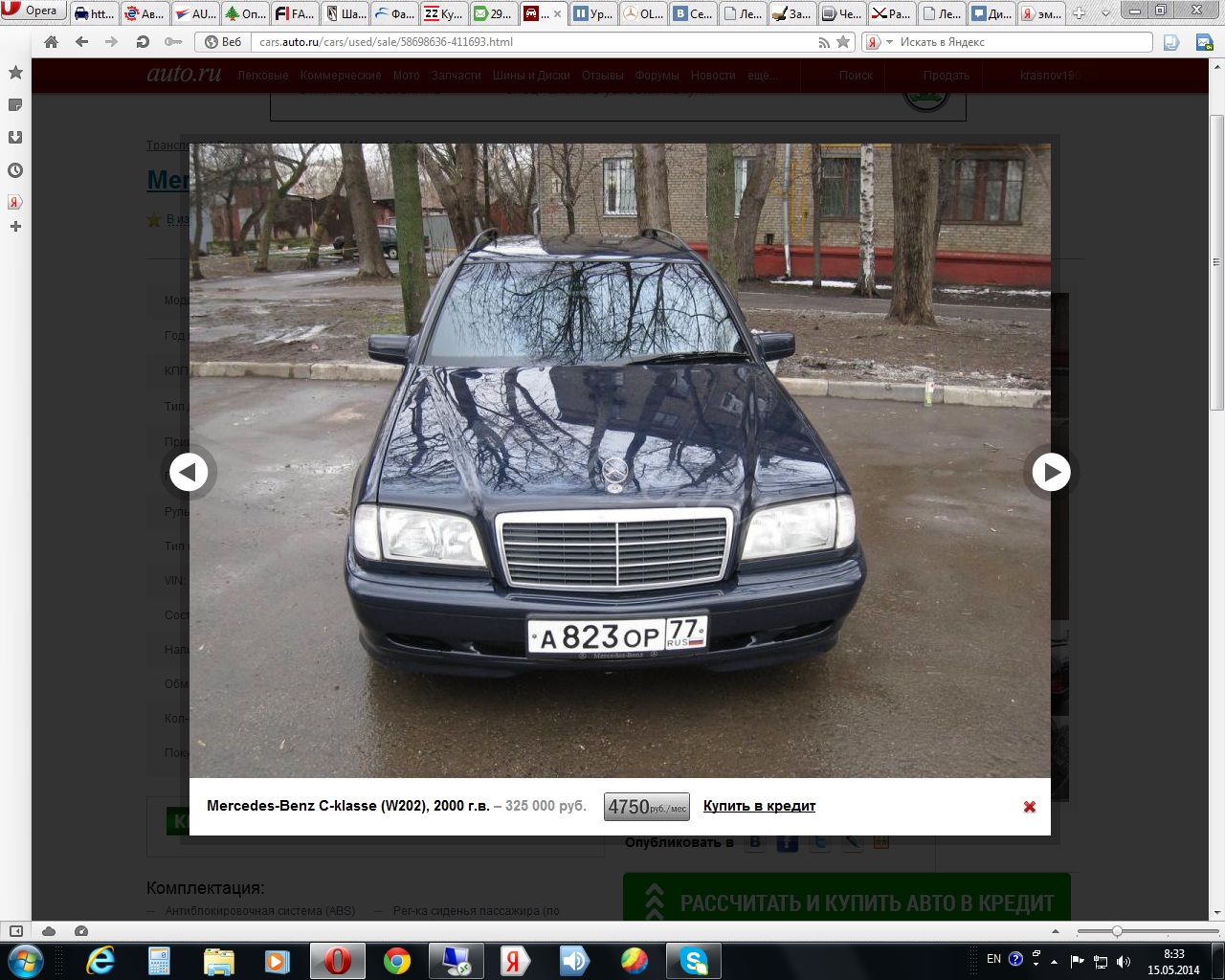
Task: Open Skype from the Windows taskbar
Action: 693,960
